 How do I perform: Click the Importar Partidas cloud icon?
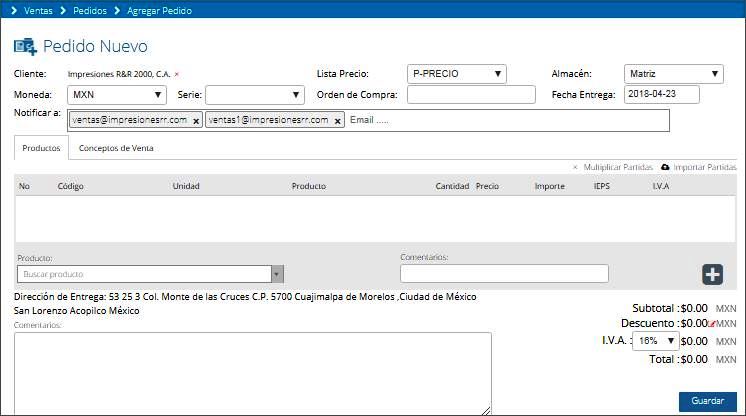[665, 167]
